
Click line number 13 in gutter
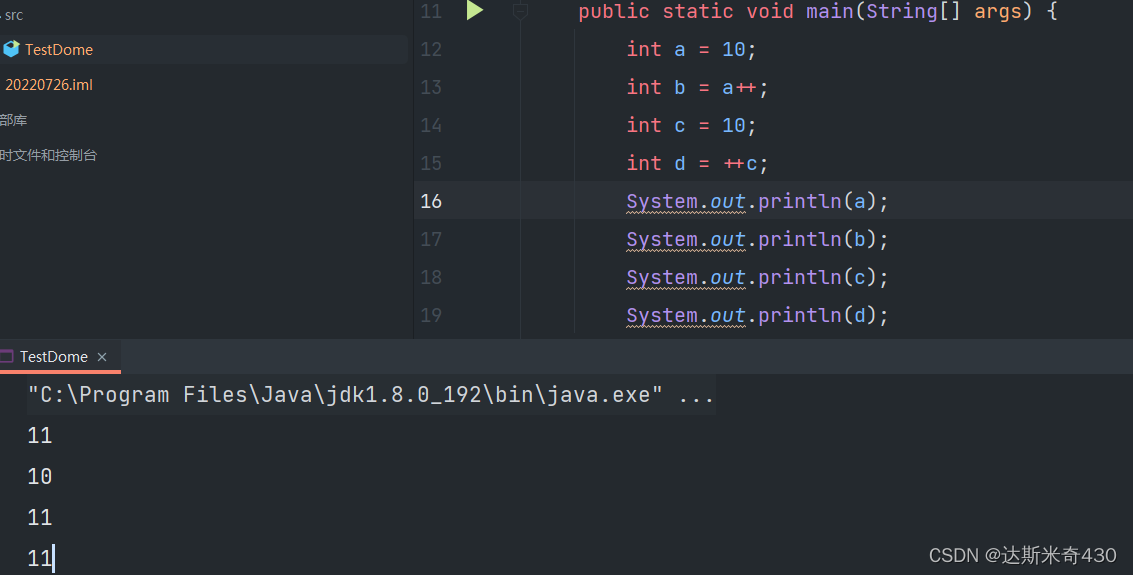[x=431, y=87]
